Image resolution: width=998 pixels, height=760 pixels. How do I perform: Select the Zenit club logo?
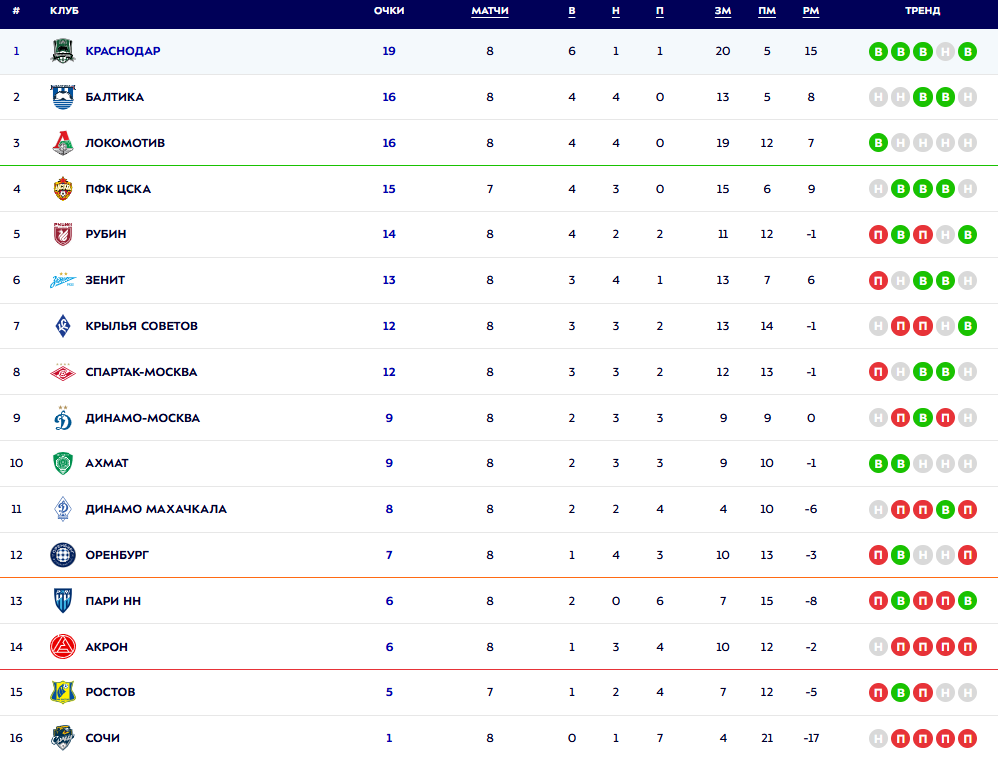pos(63,280)
